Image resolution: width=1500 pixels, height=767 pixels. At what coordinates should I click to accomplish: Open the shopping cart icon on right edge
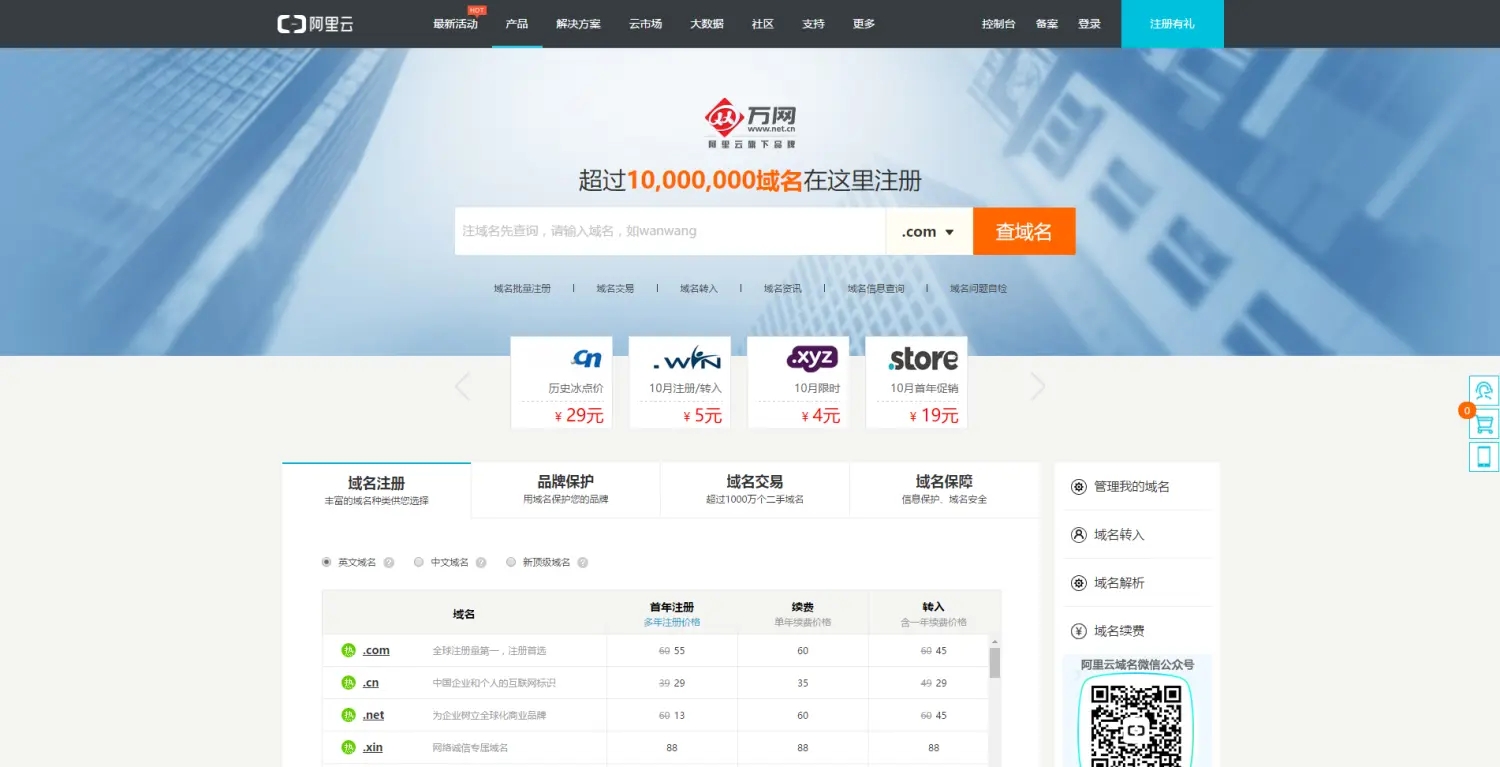coord(1484,424)
